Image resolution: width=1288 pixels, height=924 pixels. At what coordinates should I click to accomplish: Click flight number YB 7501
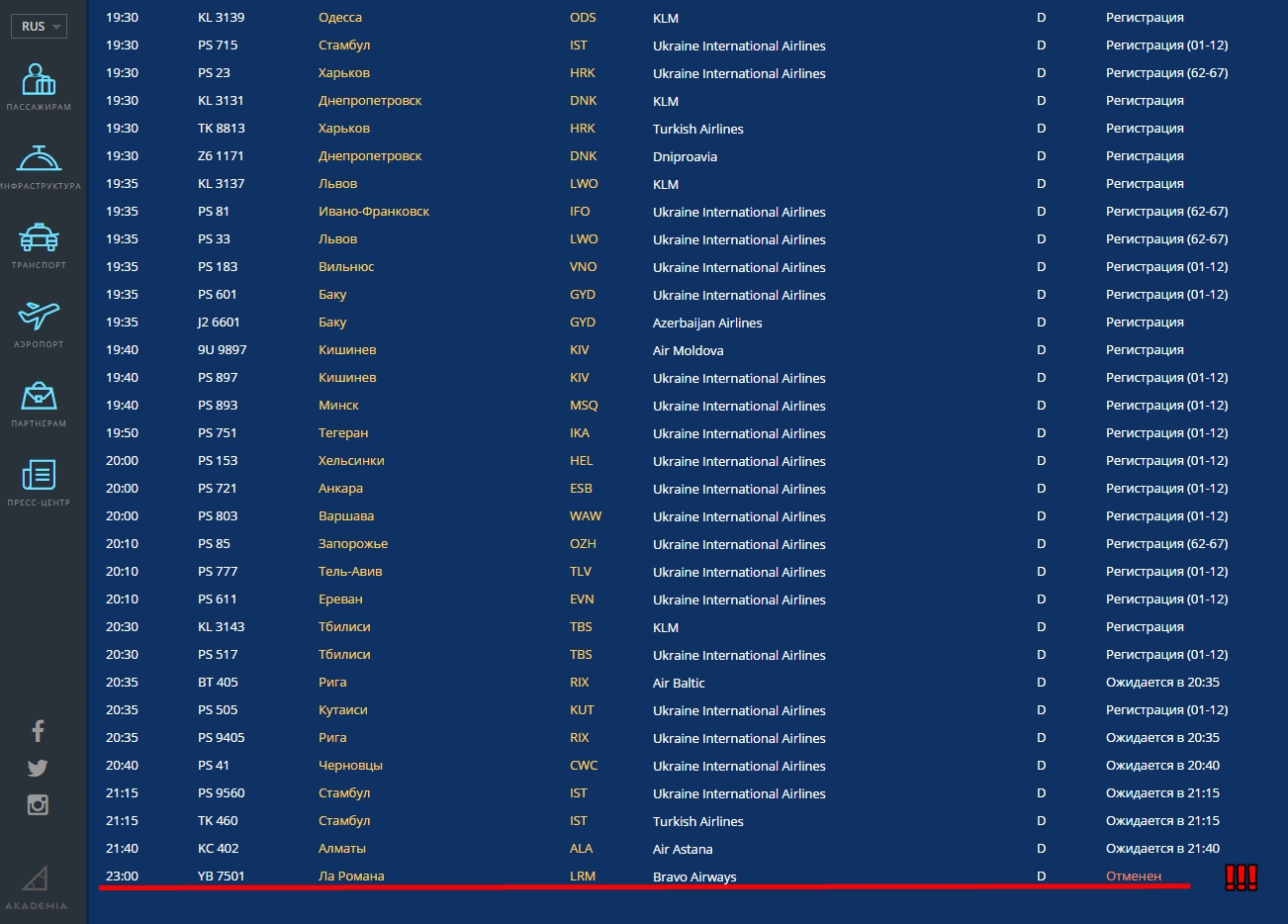coord(221,877)
